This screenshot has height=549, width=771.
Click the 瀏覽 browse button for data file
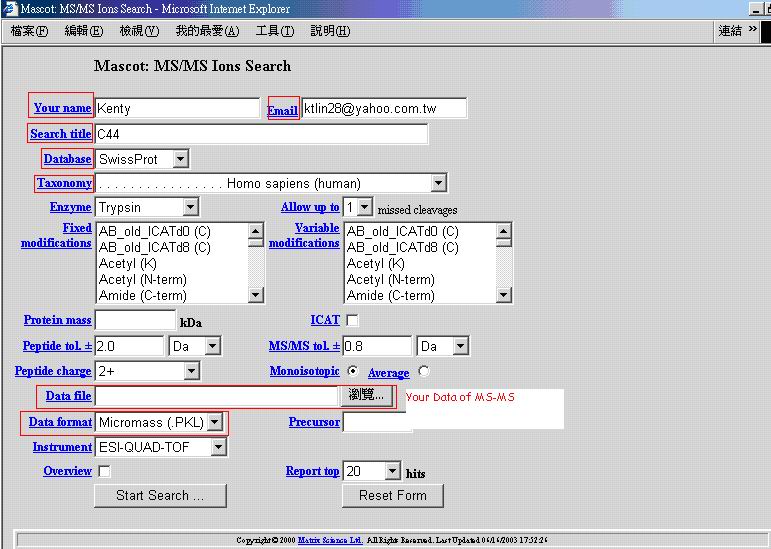367,396
